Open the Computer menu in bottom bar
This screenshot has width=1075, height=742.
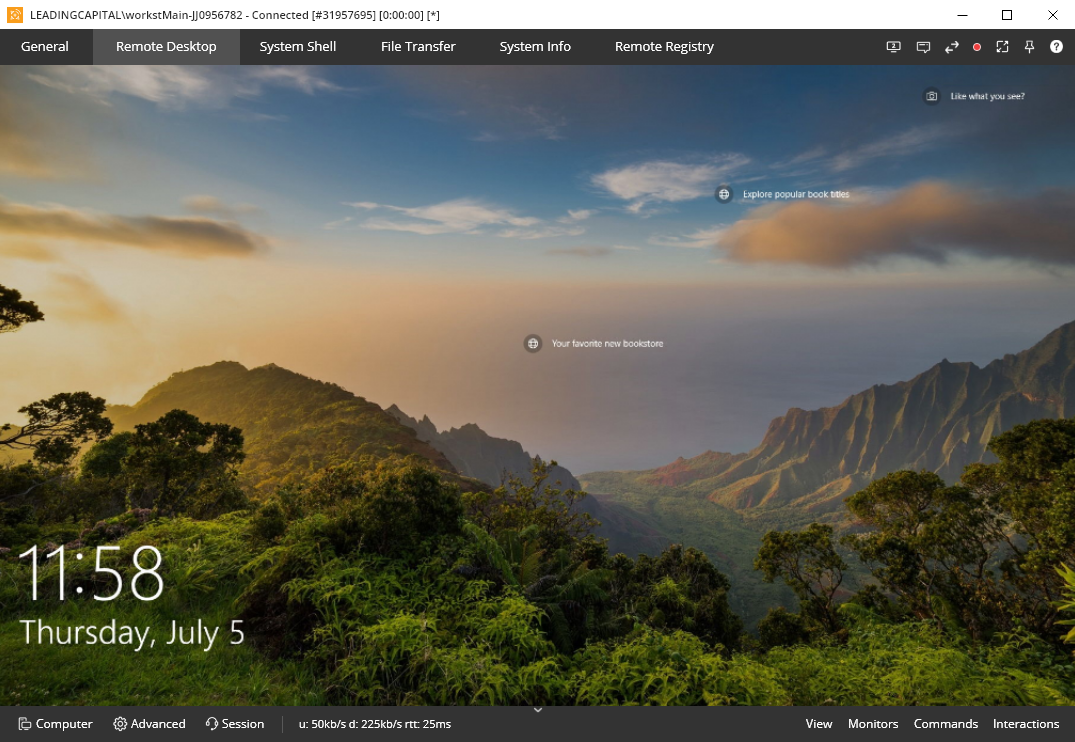(56, 723)
